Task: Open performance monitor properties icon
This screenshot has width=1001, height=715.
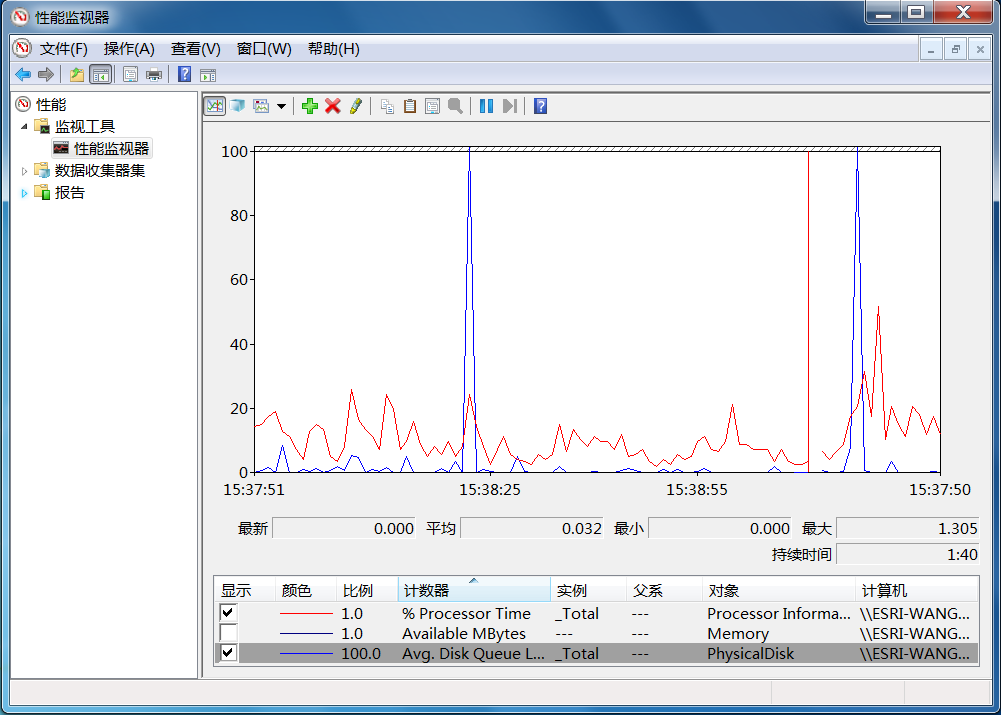Action: (x=433, y=106)
